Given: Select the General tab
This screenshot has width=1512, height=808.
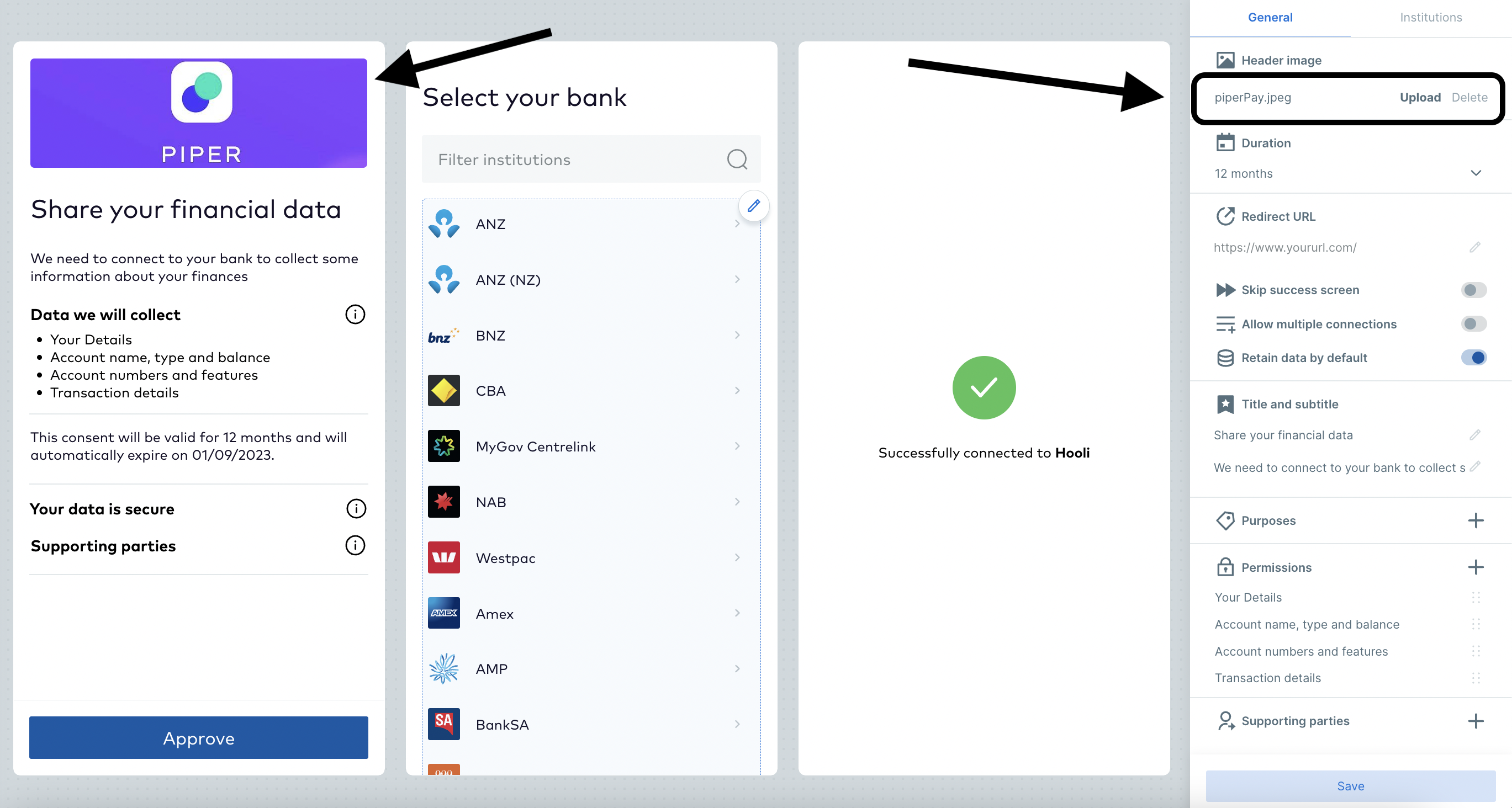Looking at the screenshot, I should click(x=1270, y=18).
